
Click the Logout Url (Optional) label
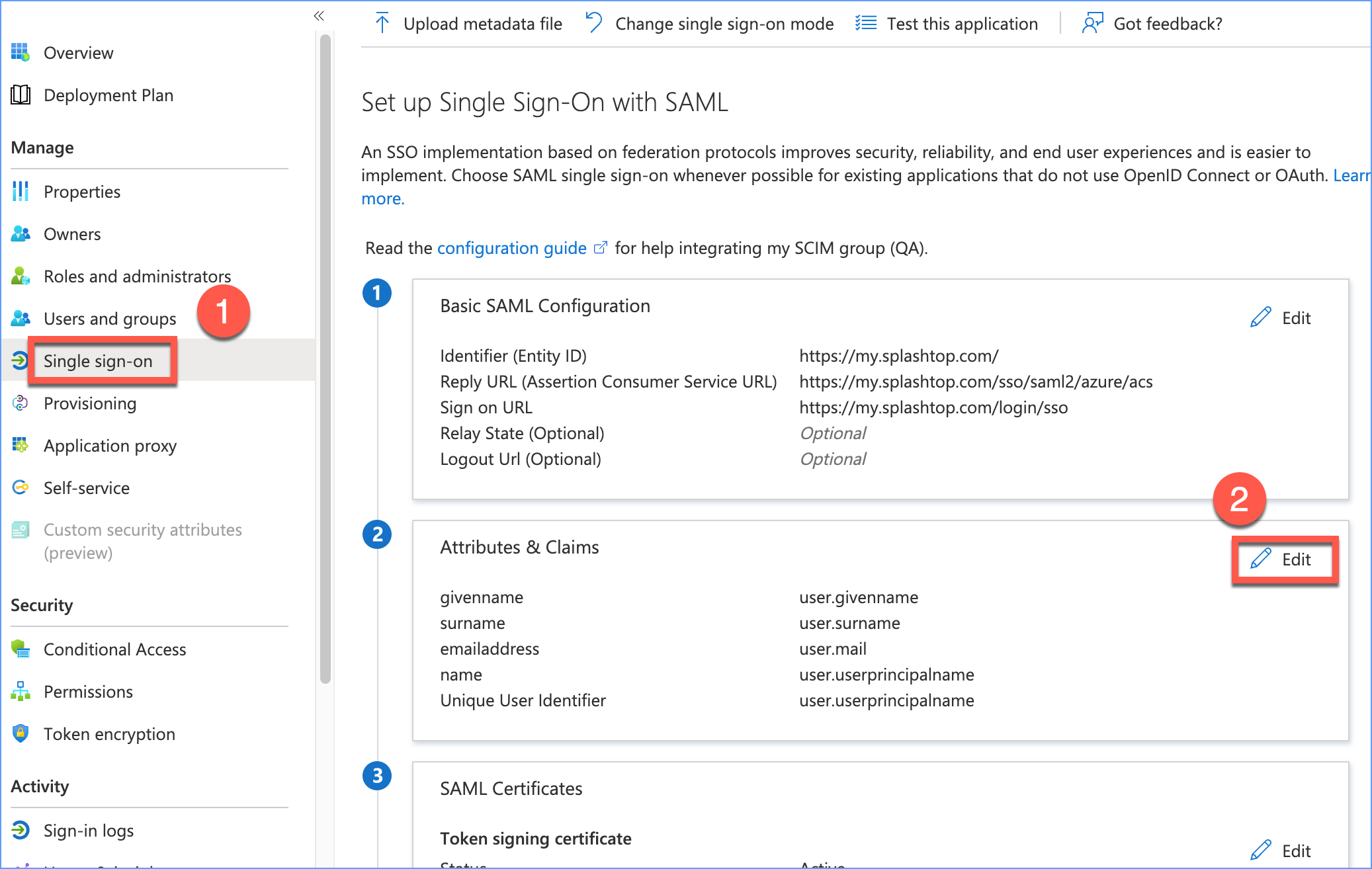coord(521,459)
